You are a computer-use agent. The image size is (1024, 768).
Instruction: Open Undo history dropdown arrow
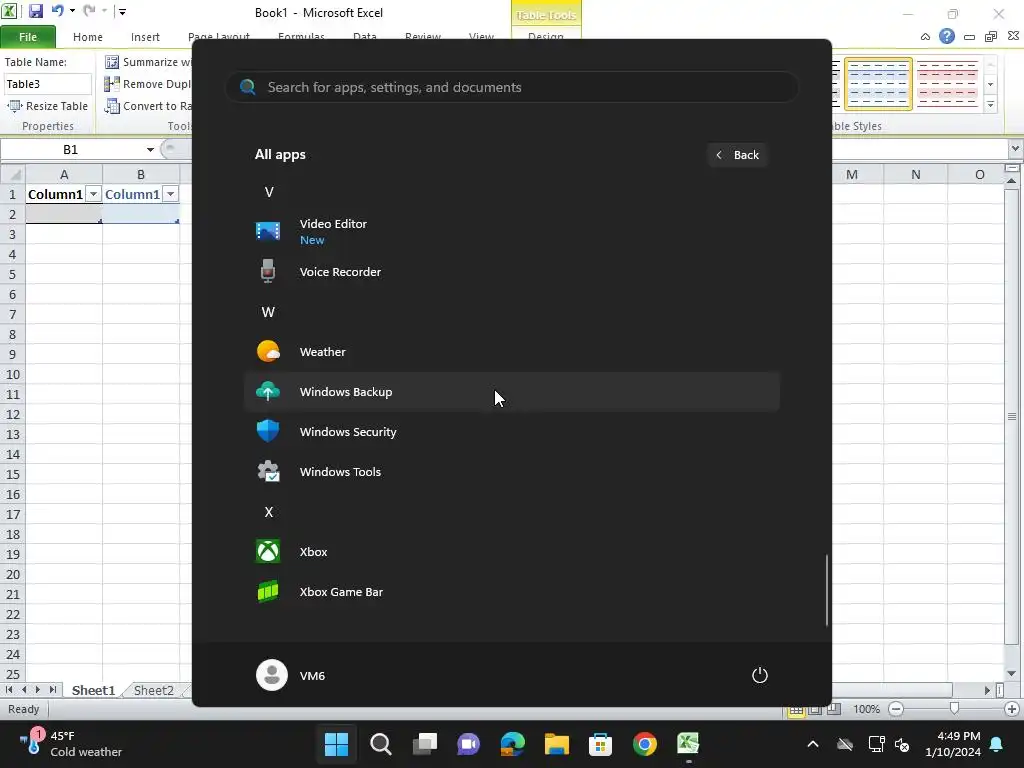coord(72,11)
